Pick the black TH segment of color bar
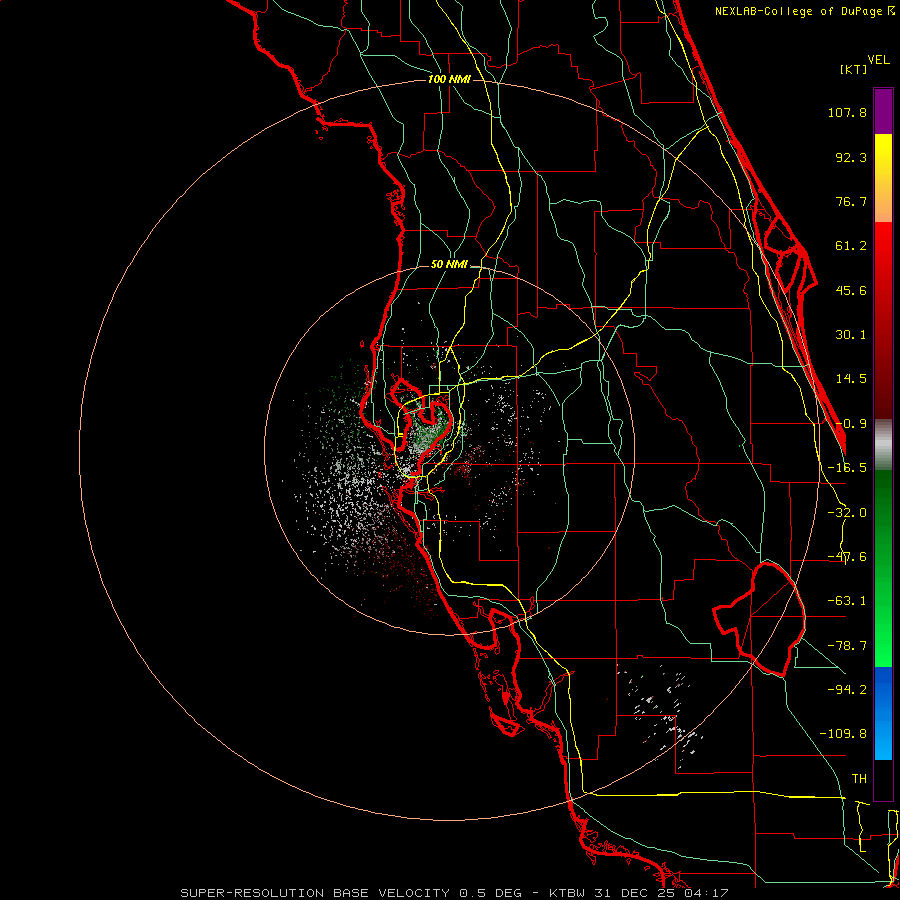 click(x=883, y=779)
